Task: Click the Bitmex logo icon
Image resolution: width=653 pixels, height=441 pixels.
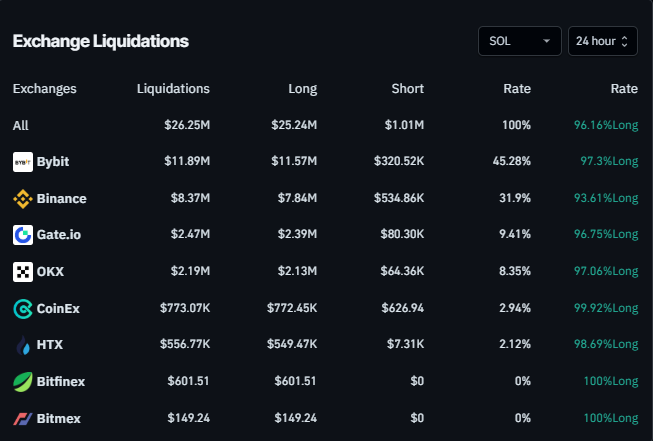Action: point(22,418)
